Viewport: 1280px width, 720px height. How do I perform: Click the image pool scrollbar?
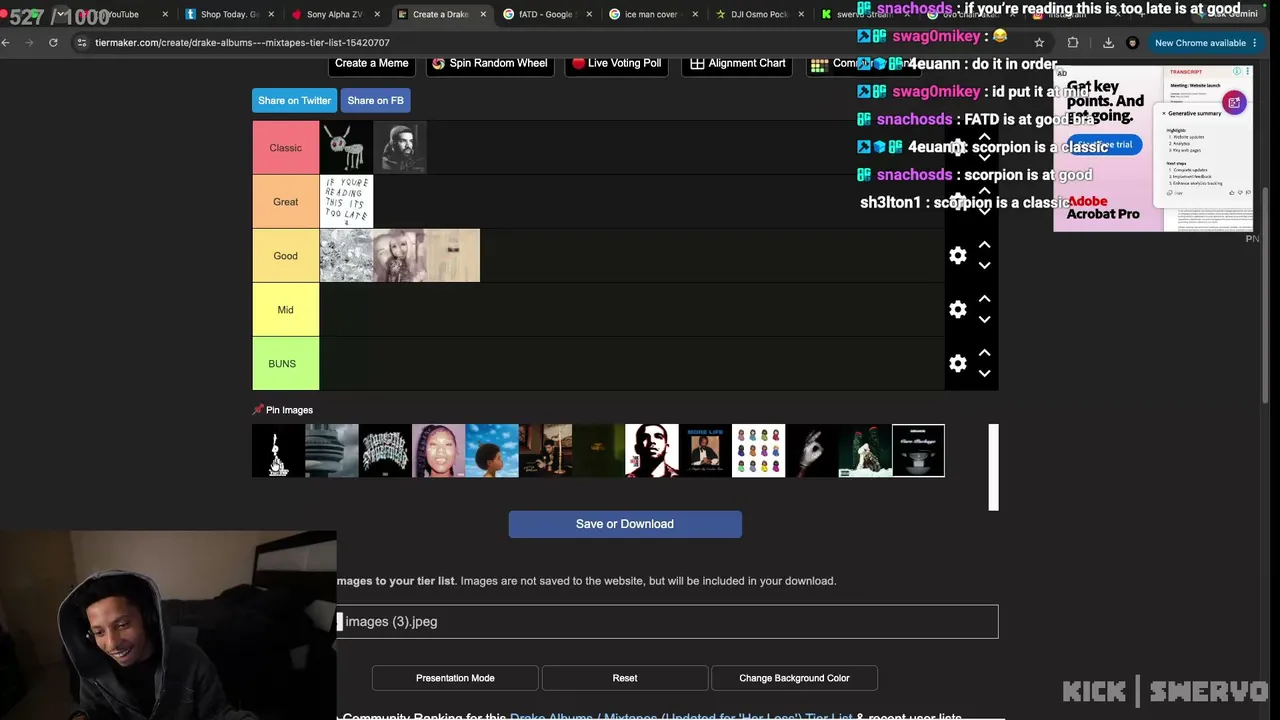click(993, 467)
